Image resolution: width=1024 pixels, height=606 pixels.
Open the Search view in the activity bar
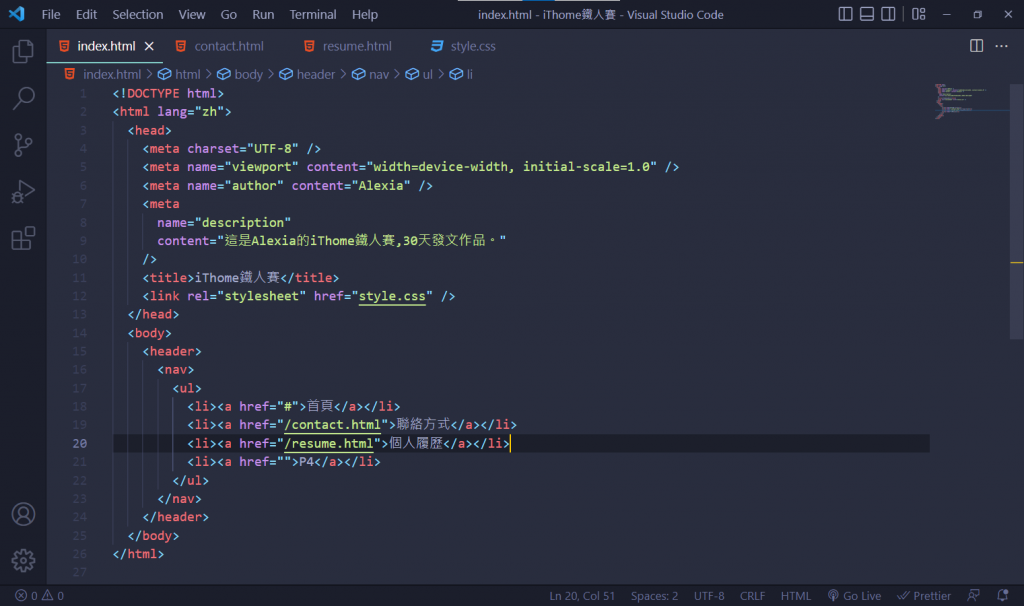click(x=23, y=98)
